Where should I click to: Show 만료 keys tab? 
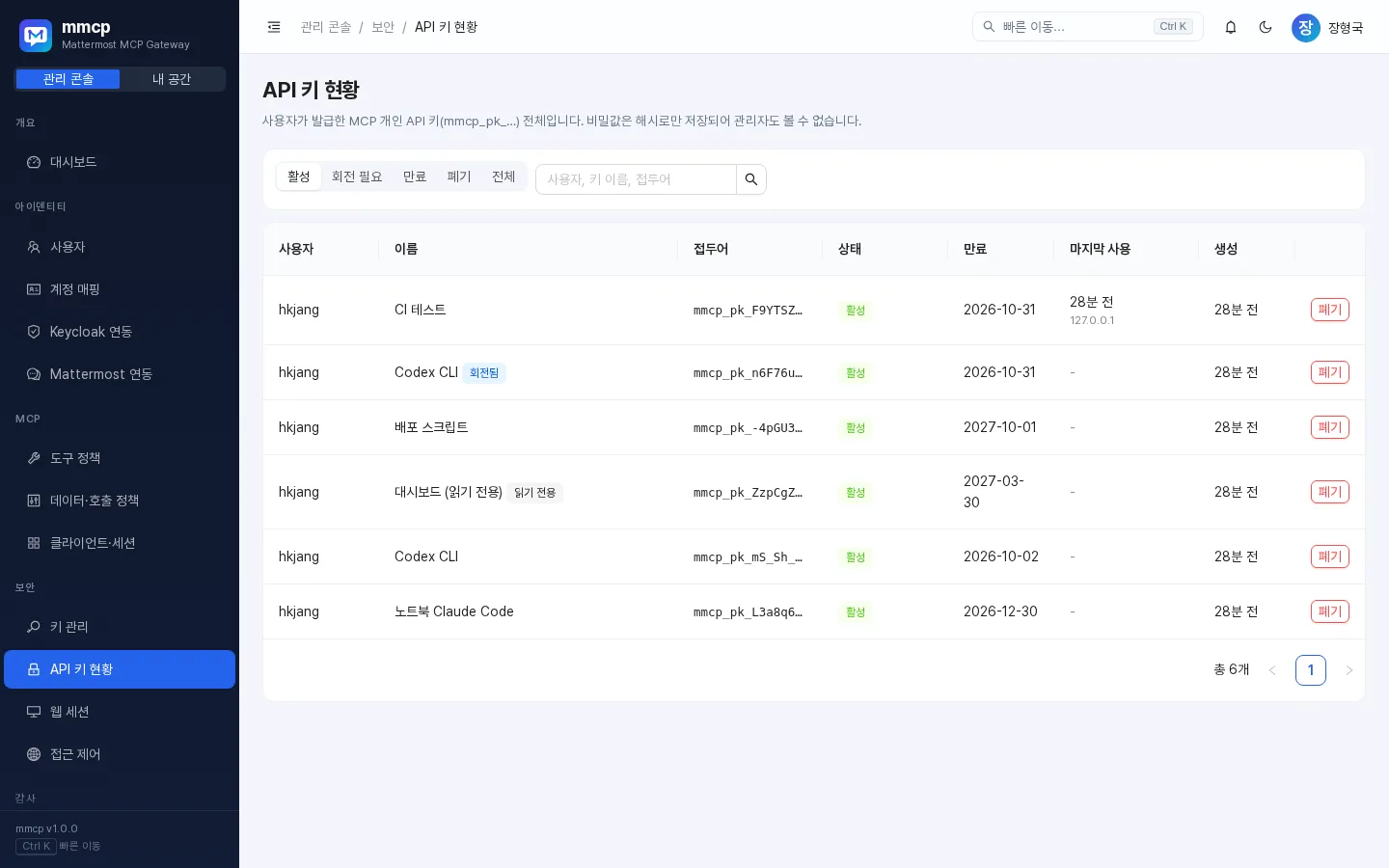coord(415,176)
